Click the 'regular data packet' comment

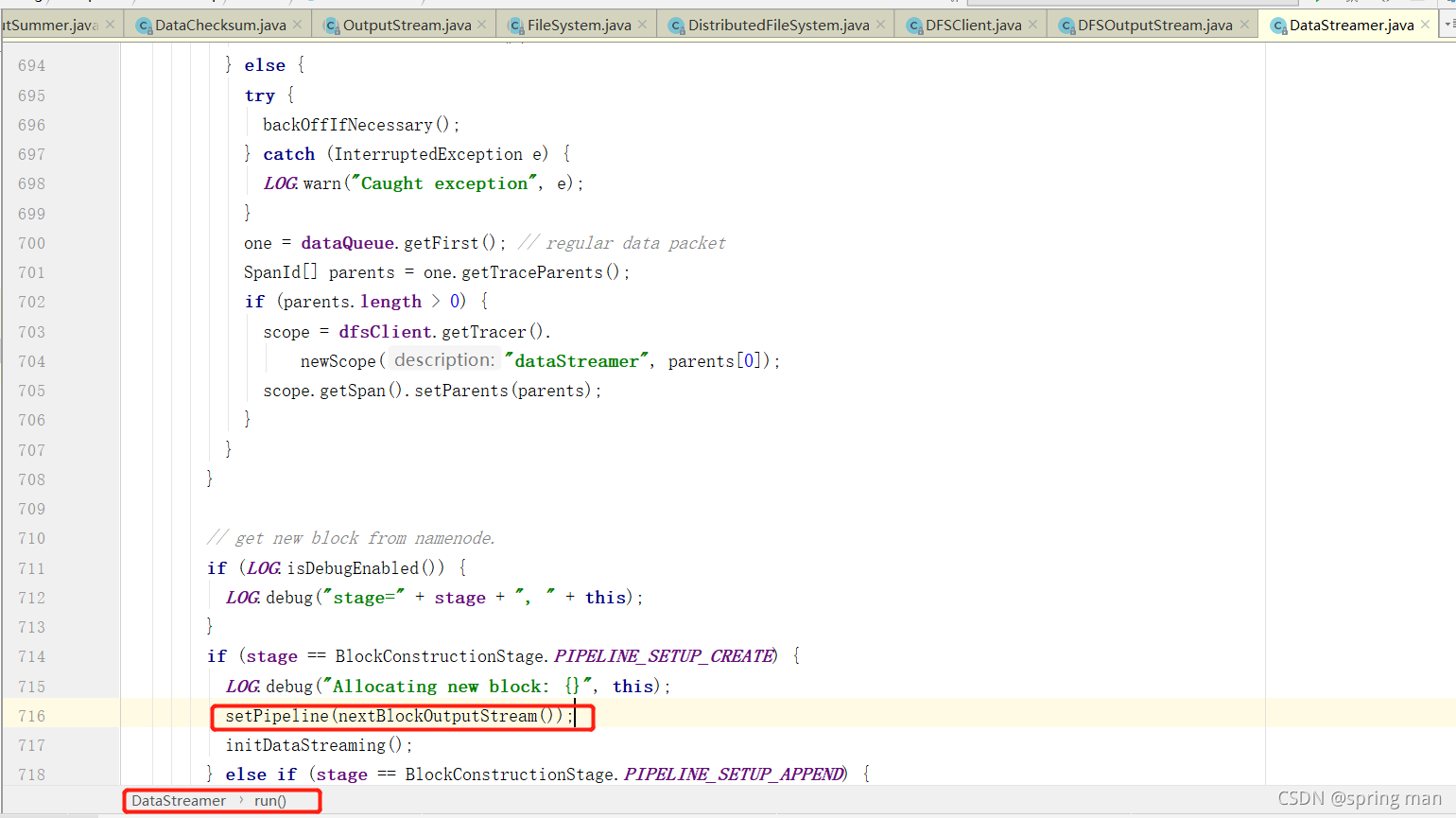point(622,243)
